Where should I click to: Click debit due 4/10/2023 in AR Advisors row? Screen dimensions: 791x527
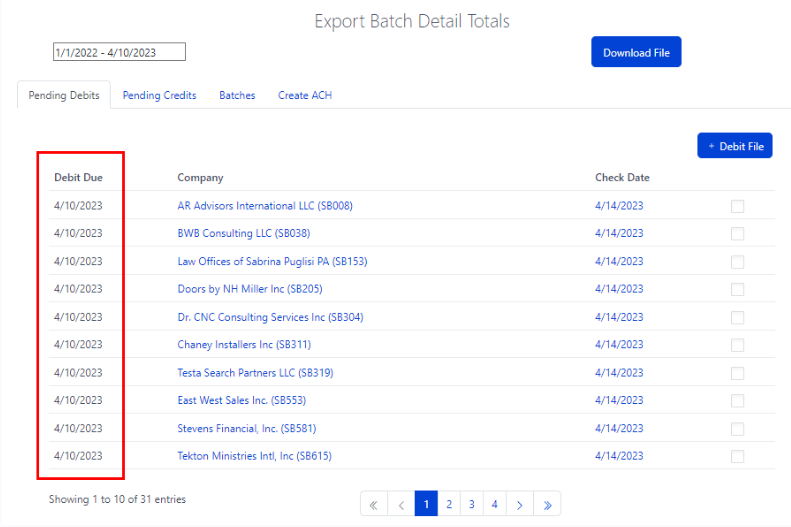(78, 206)
